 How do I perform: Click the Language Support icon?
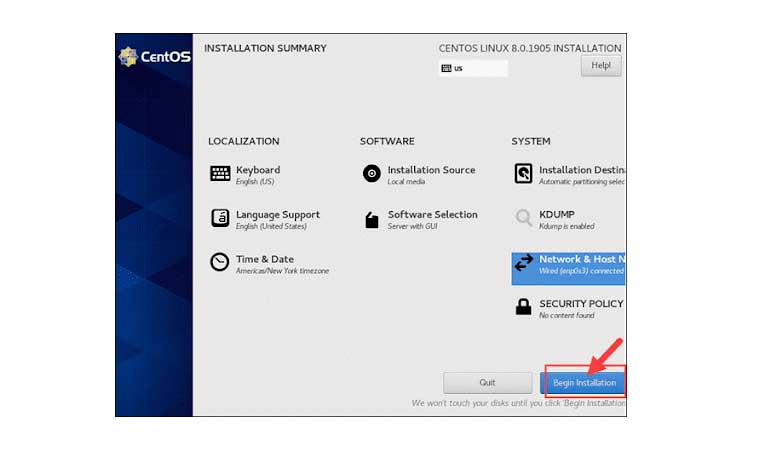(220, 218)
